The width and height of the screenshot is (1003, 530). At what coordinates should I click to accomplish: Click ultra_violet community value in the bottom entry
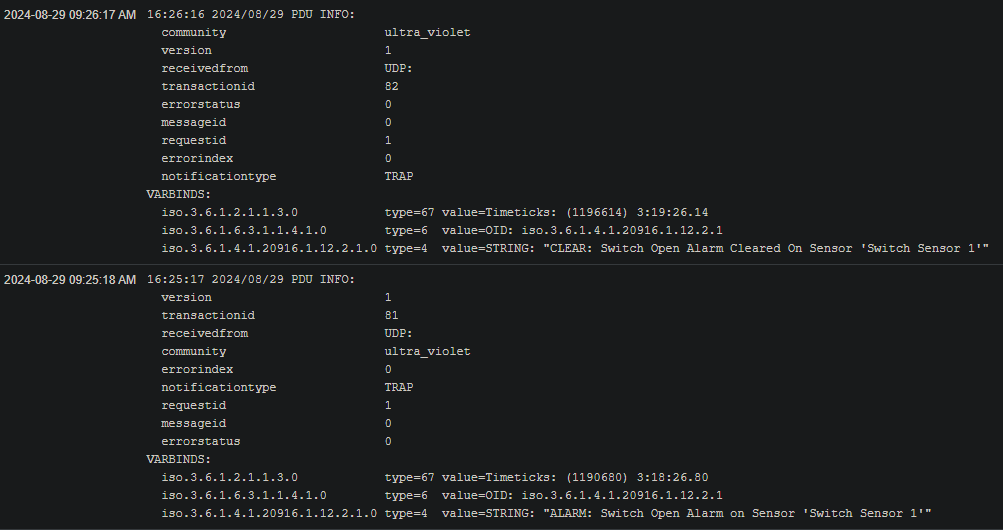[x=427, y=351]
